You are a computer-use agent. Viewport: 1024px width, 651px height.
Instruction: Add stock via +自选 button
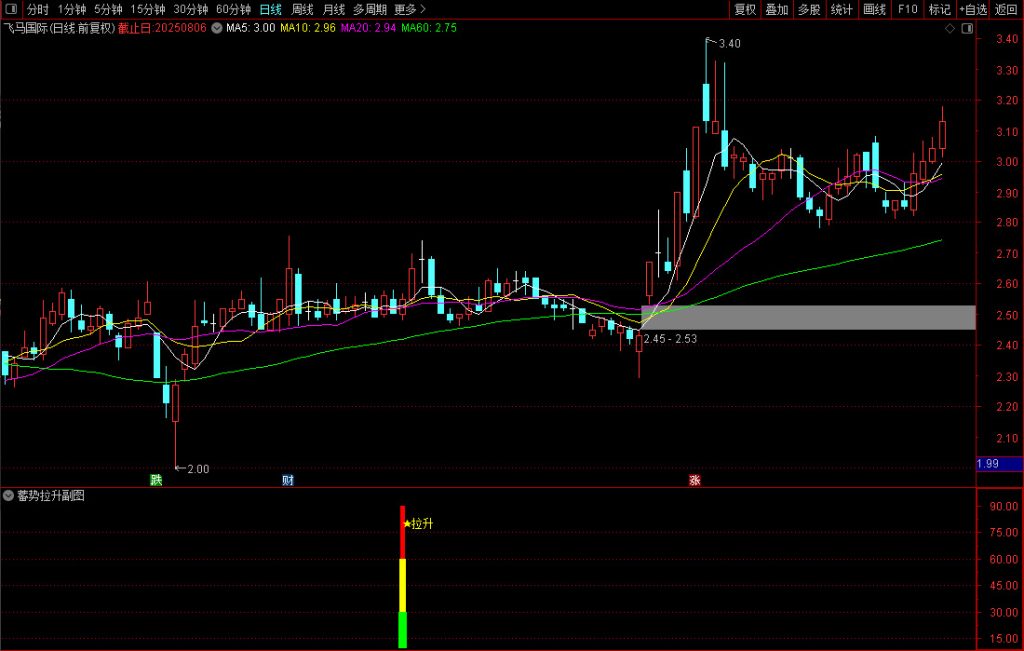[x=971, y=9]
